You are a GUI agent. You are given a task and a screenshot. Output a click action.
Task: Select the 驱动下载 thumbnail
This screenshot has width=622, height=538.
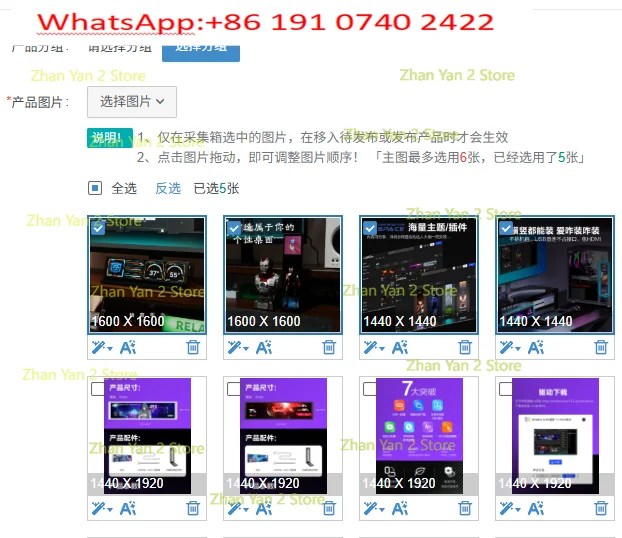tap(555, 436)
